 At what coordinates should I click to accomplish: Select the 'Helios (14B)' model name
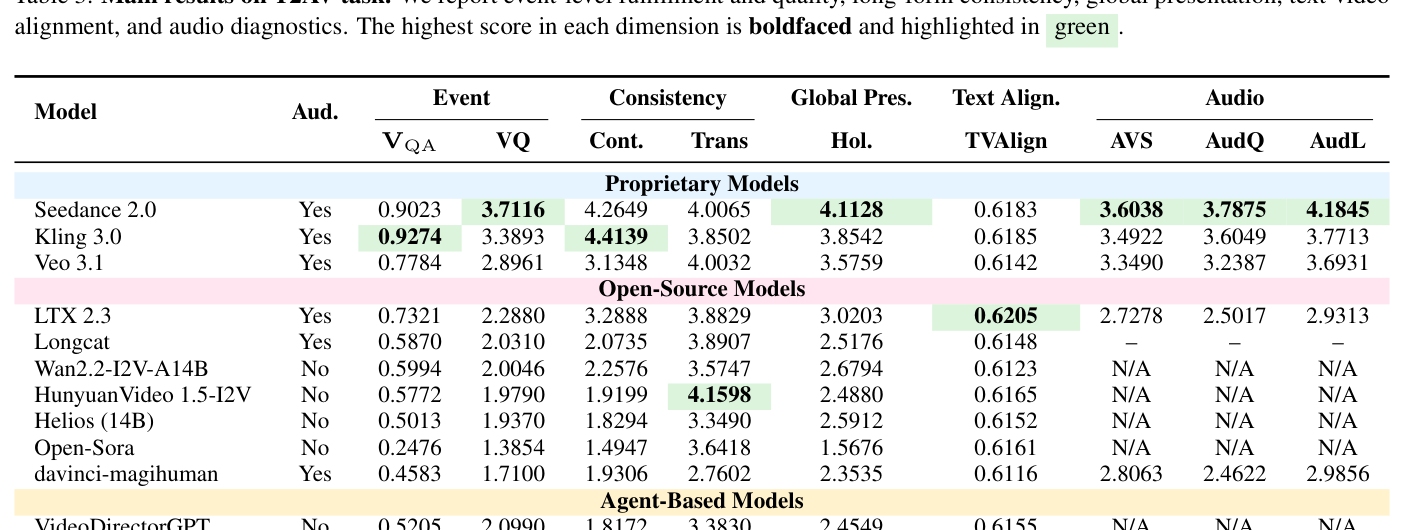coord(92,421)
